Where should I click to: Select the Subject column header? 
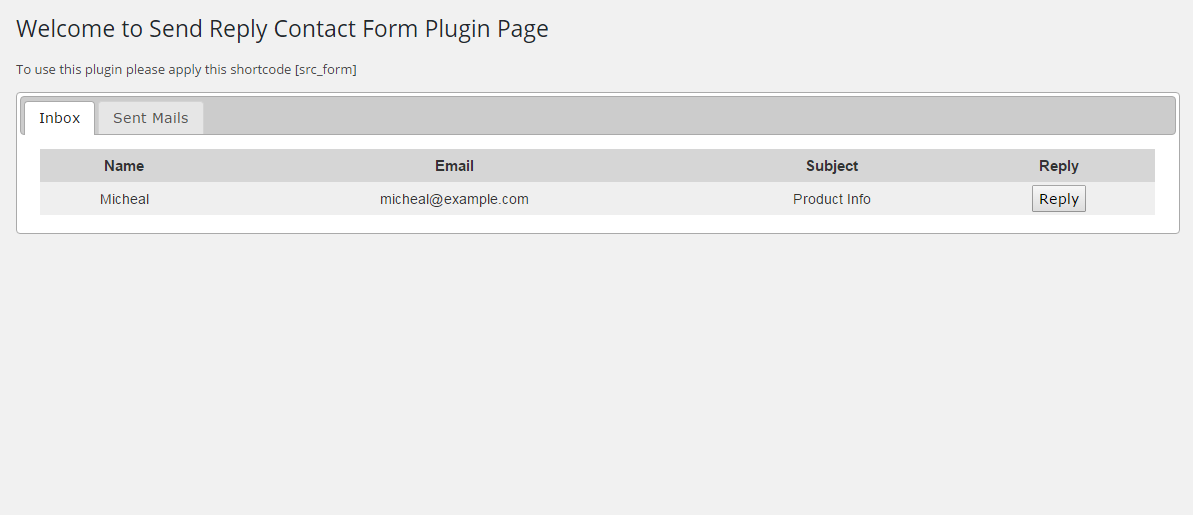832,166
